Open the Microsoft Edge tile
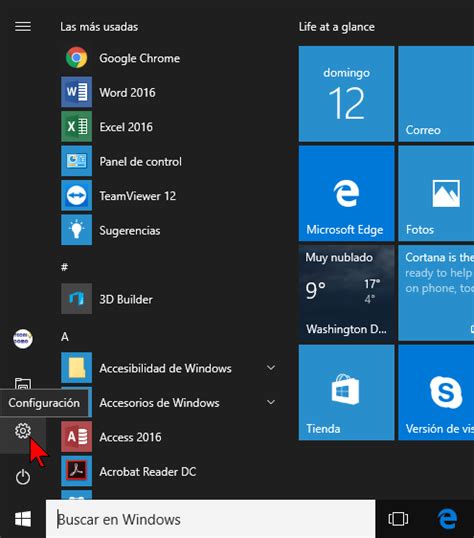The width and height of the screenshot is (474, 538). tap(346, 193)
